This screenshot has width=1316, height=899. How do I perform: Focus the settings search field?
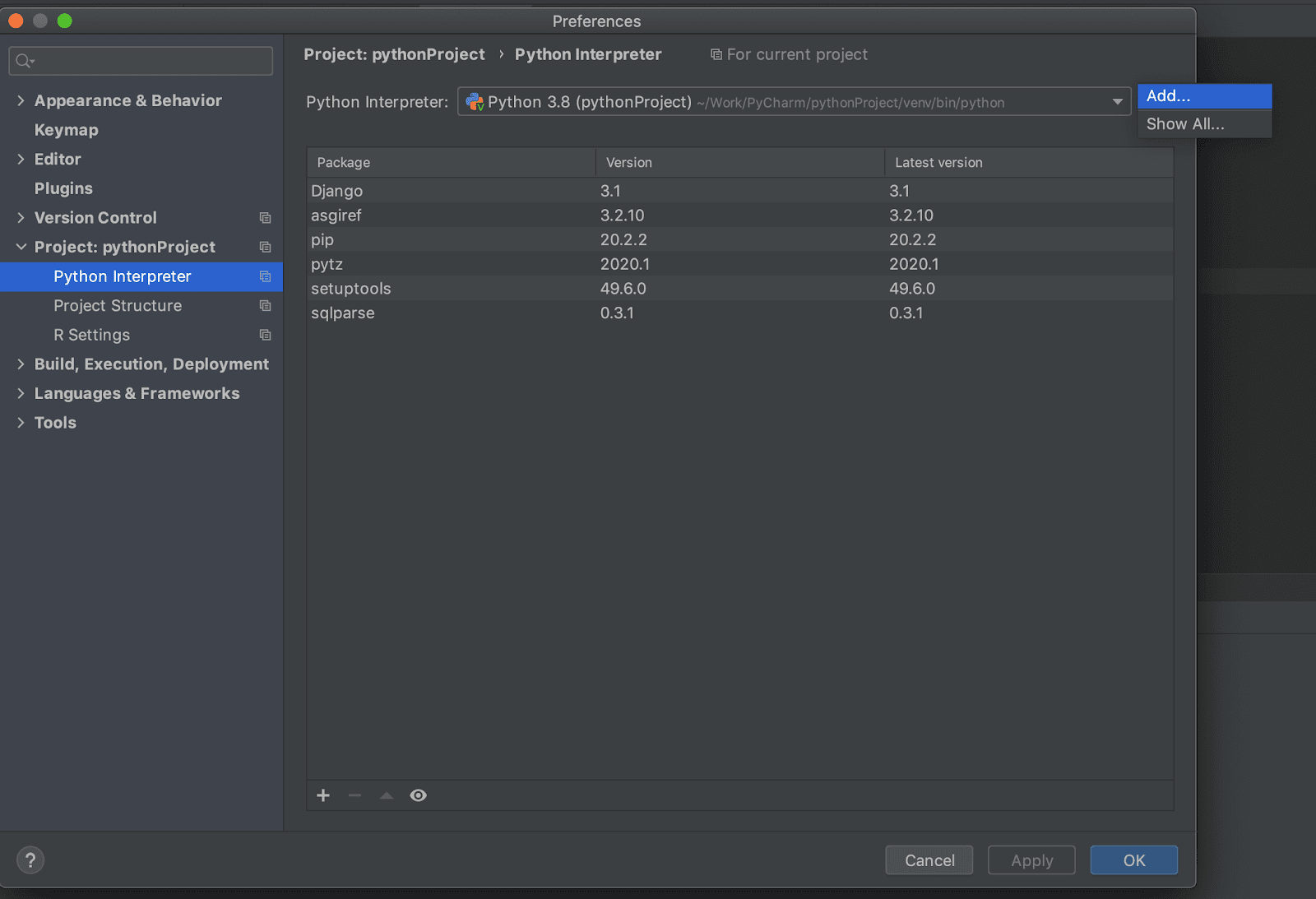pos(141,61)
